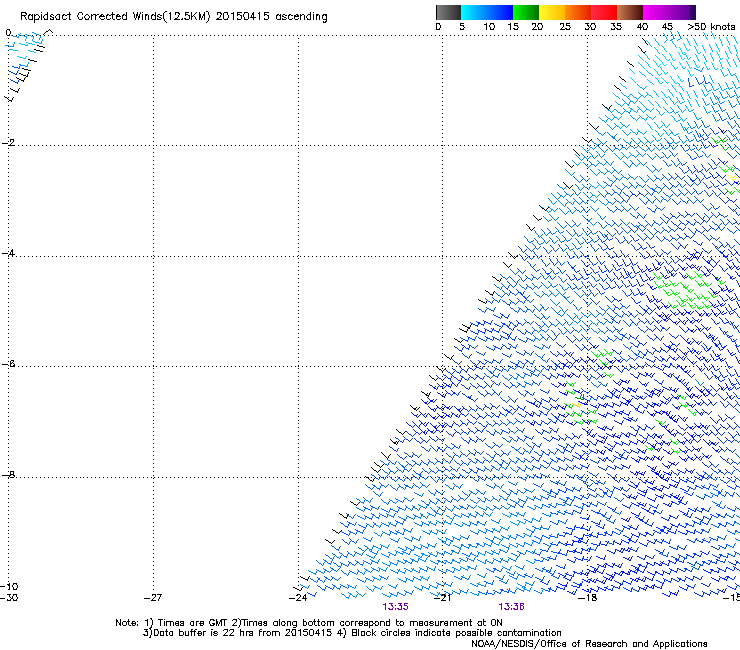Click the 13:35 time label
Screen dimensions: 740x650
tap(395, 607)
